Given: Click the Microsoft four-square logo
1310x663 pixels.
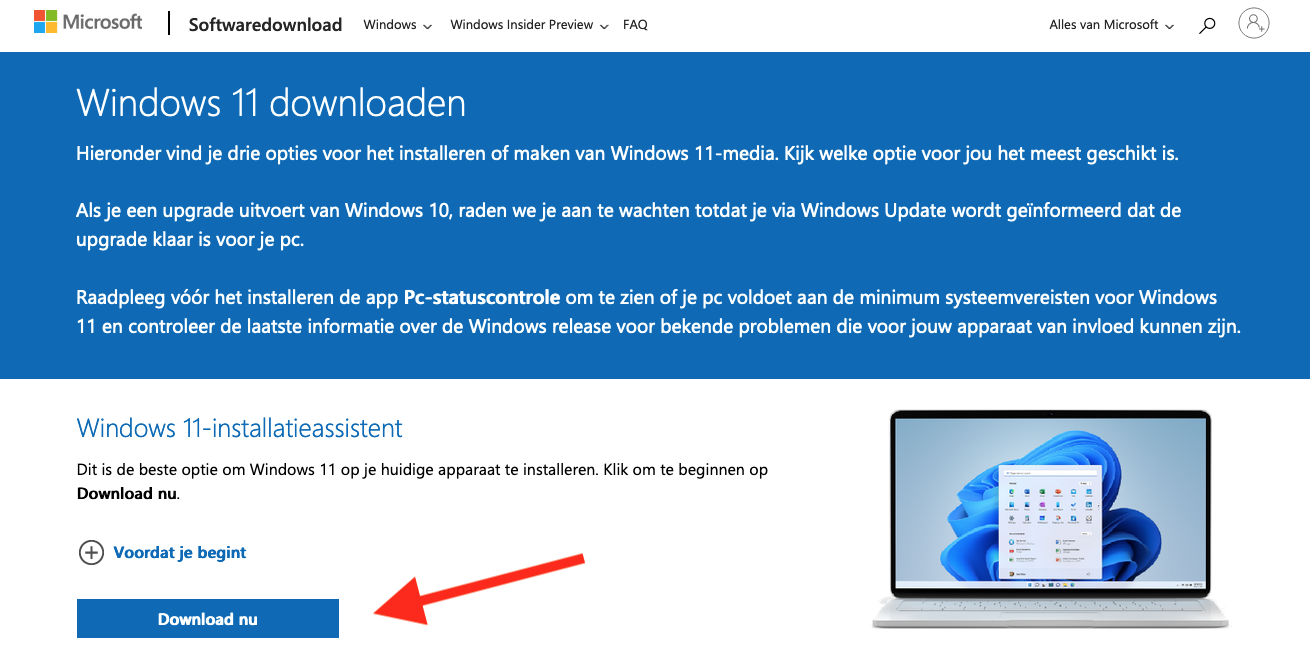Looking at the screenshot, I should 46,23.
